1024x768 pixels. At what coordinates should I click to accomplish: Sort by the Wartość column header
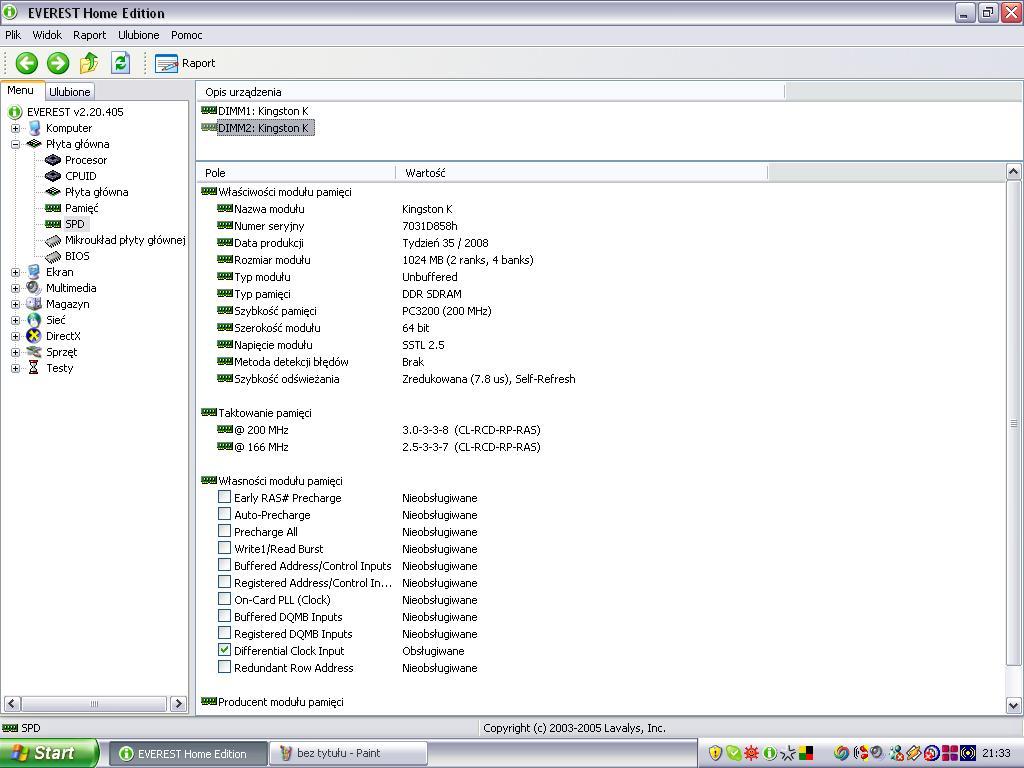tap(581, 172)
